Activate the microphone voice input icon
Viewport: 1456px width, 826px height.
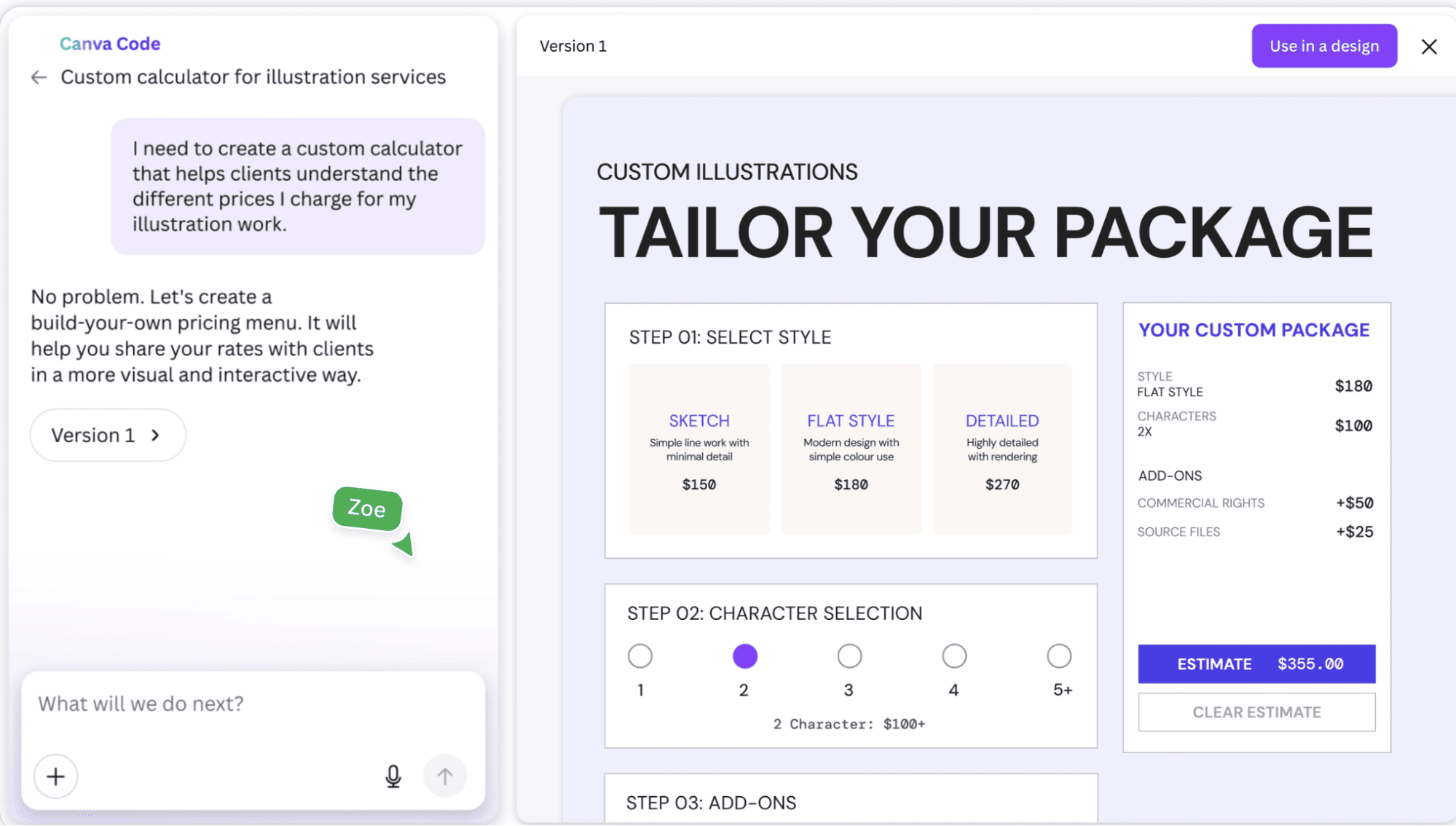pyautogui.click(x=393, y=776)
